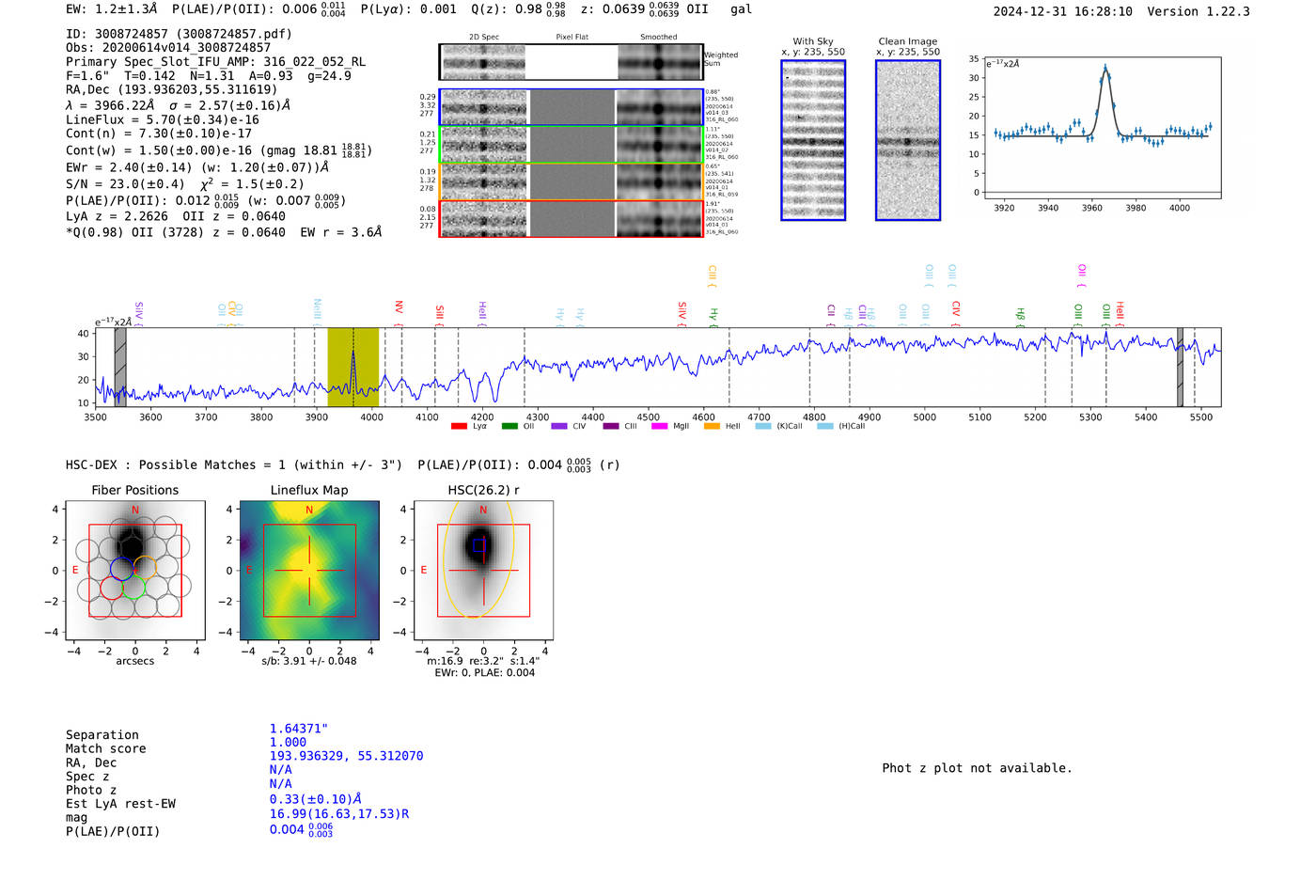Image resolution: width=1316 pixels, height=896 pixels.
Task: Click the emission peak in the Gaussian fit plot
Action: click(1105, 69)
